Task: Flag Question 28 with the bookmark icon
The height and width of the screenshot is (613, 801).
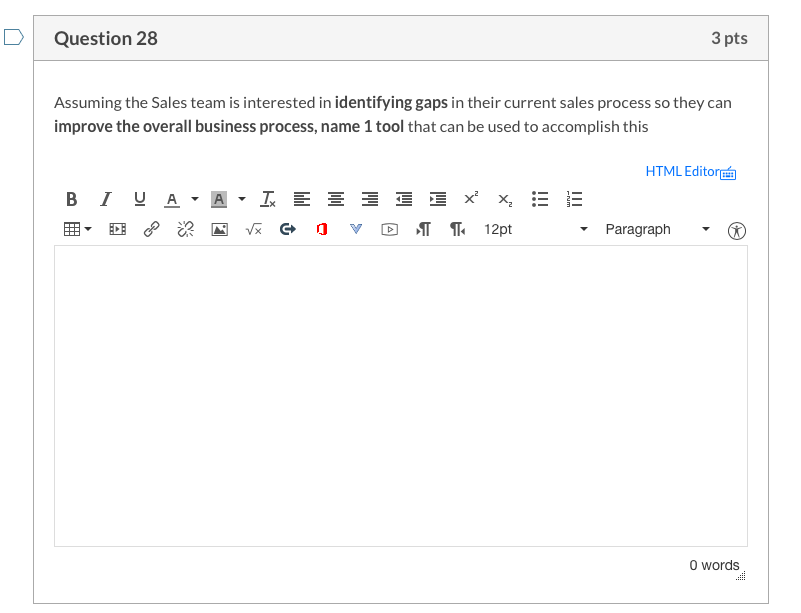Action: click(14, 37)
